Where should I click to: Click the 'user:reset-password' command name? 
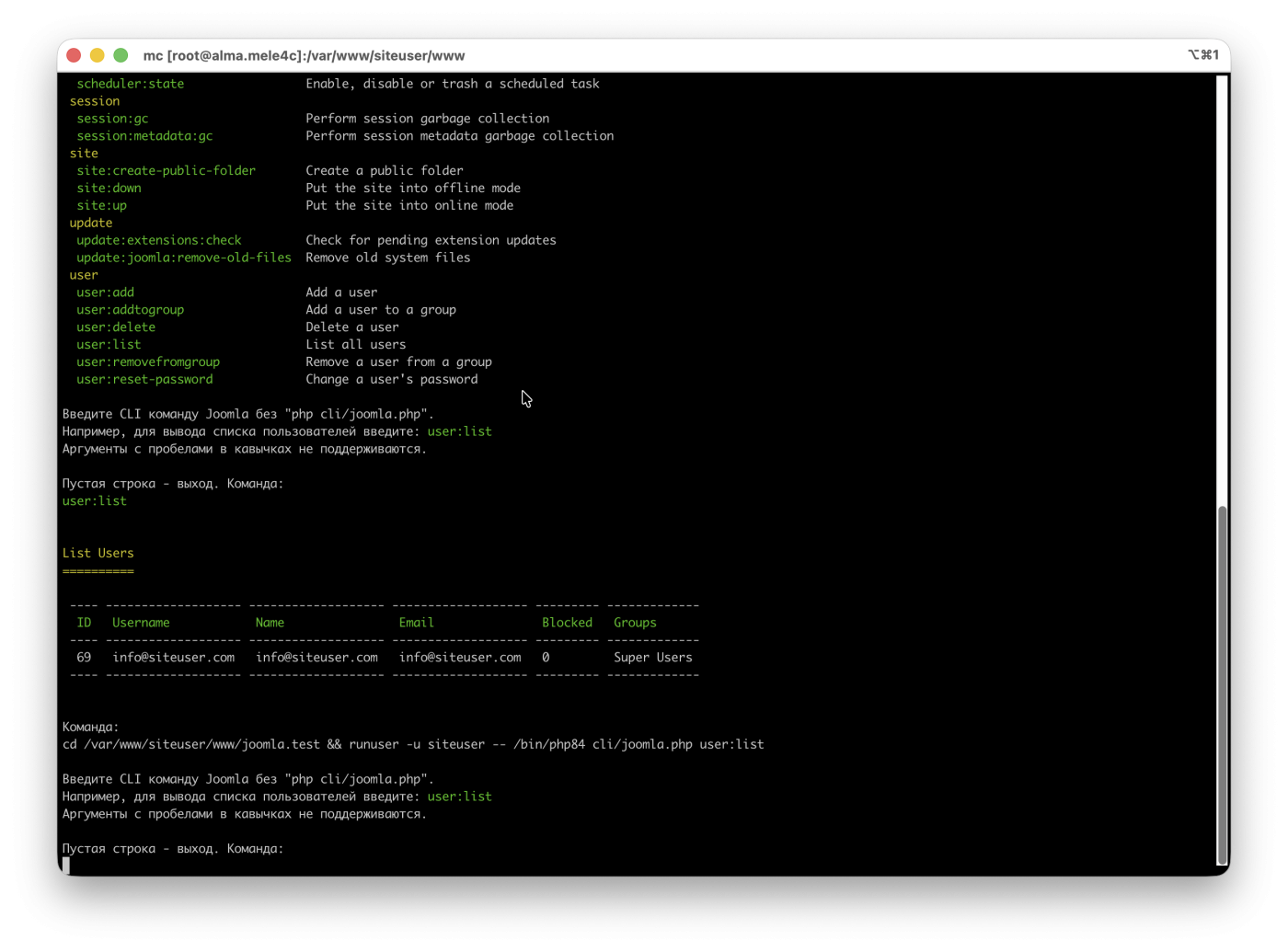(x=144, y=381)
